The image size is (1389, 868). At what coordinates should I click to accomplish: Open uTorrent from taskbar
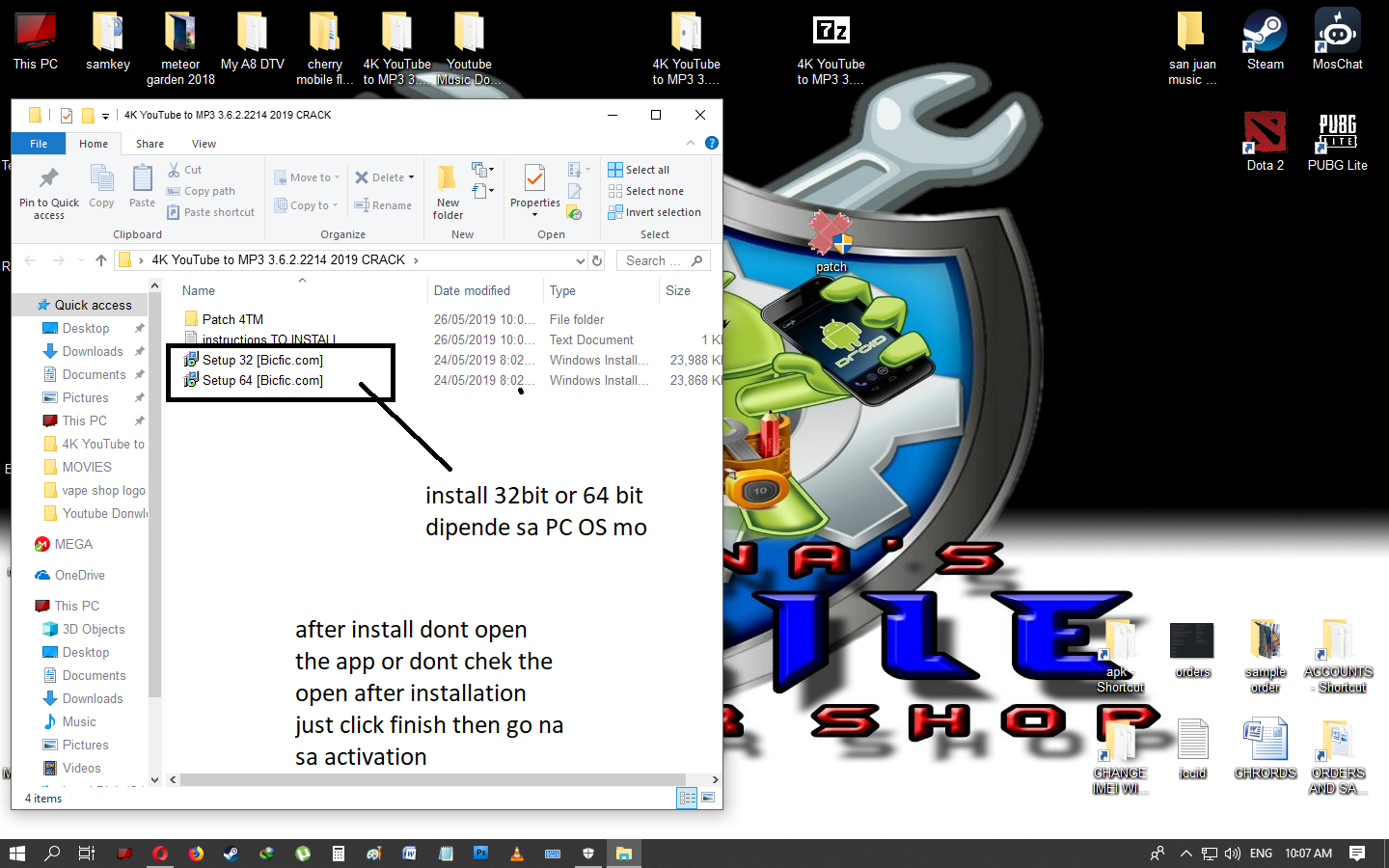(x=303, y=854)
